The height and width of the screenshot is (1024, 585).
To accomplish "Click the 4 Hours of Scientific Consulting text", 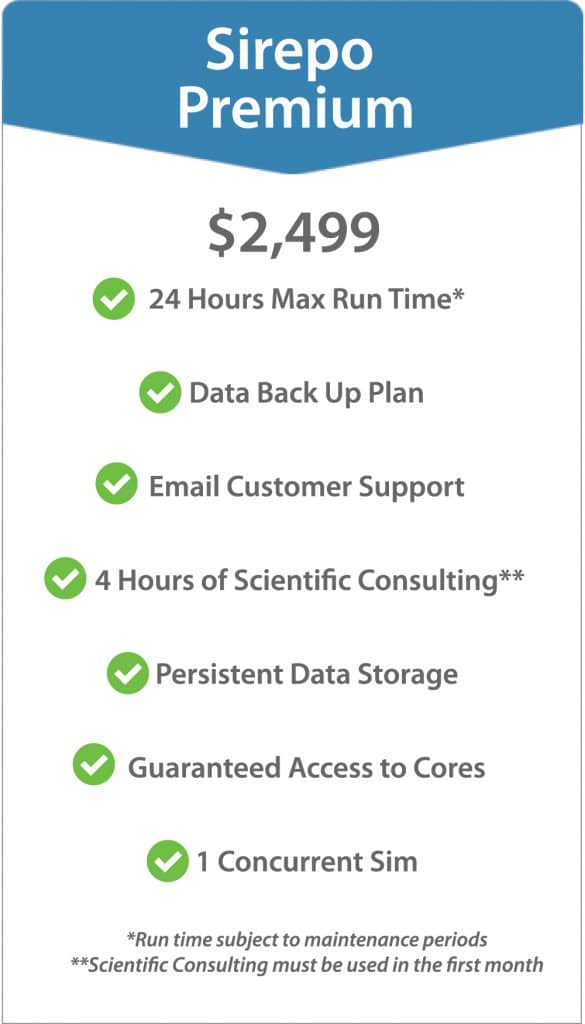I will [298, 581].
